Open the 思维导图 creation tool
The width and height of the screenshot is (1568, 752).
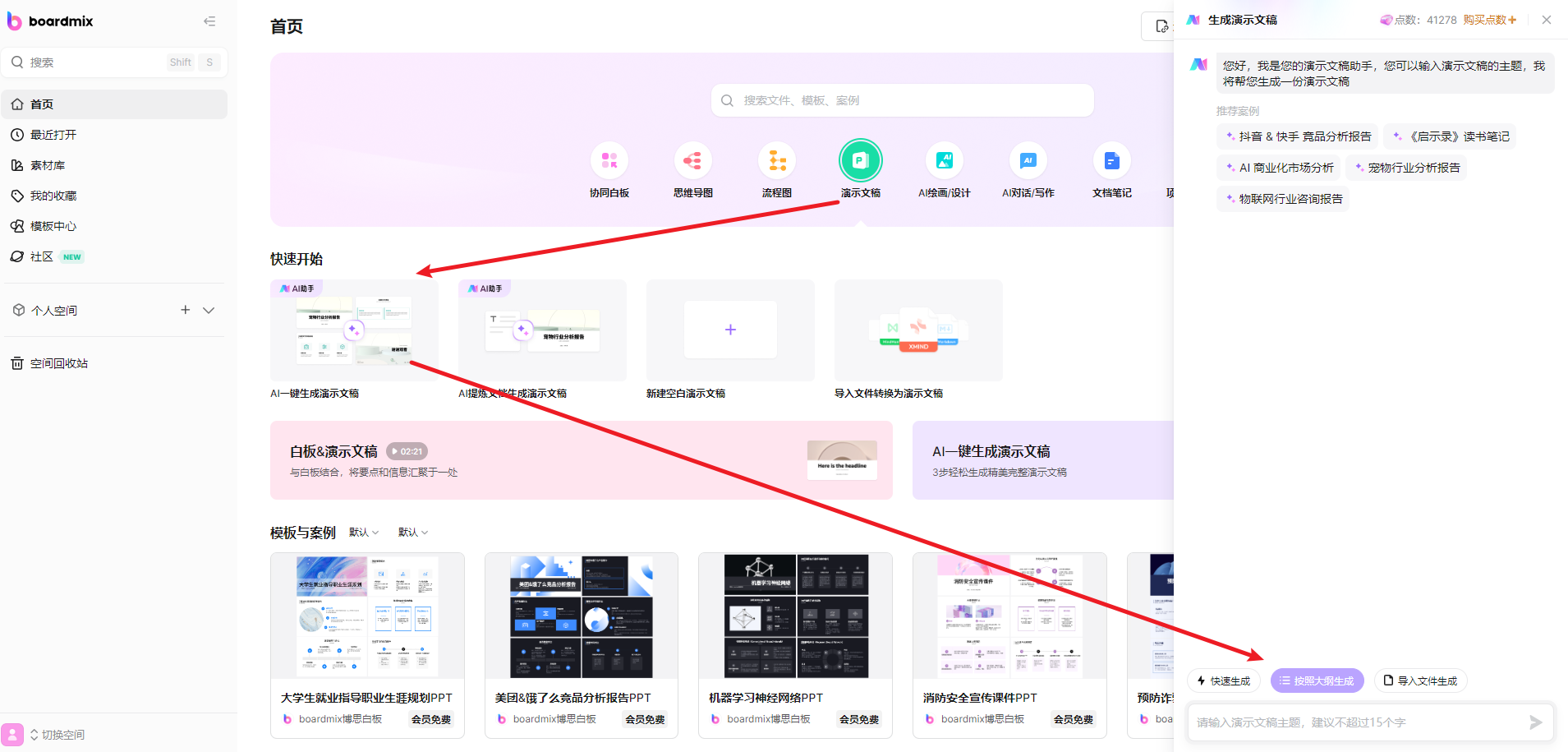(x=692, y=160)
